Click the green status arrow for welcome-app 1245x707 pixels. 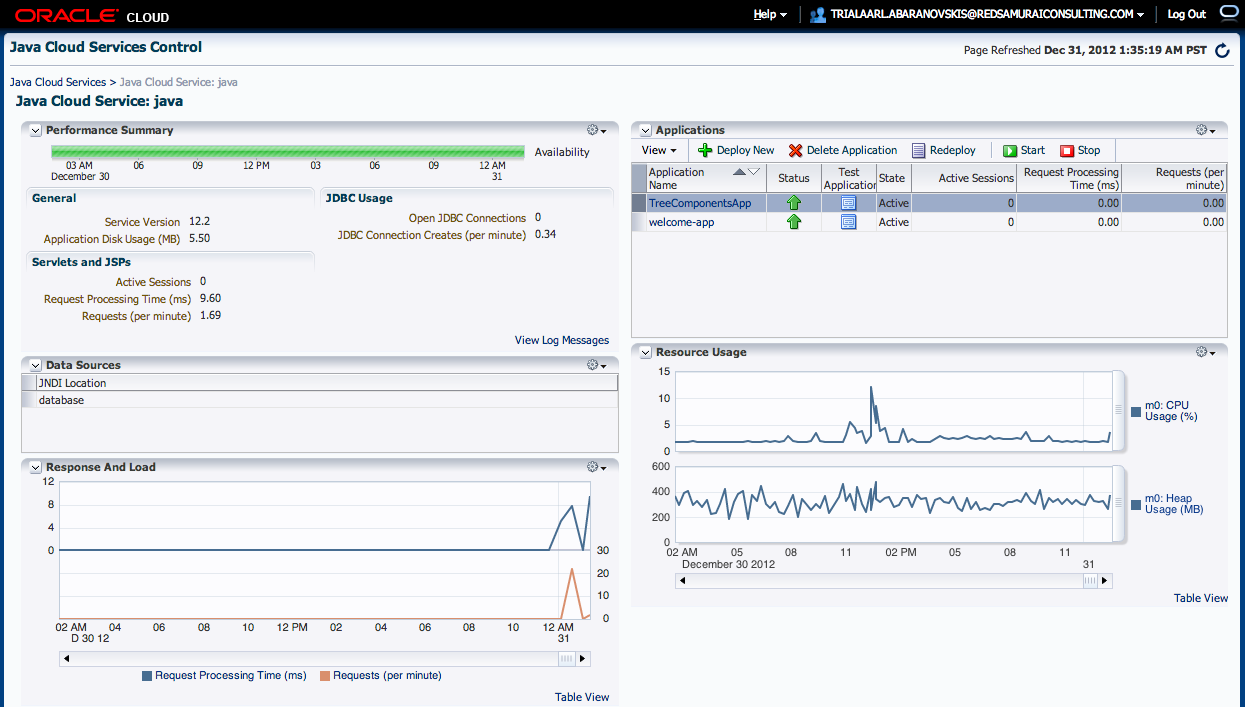point(793,221)
